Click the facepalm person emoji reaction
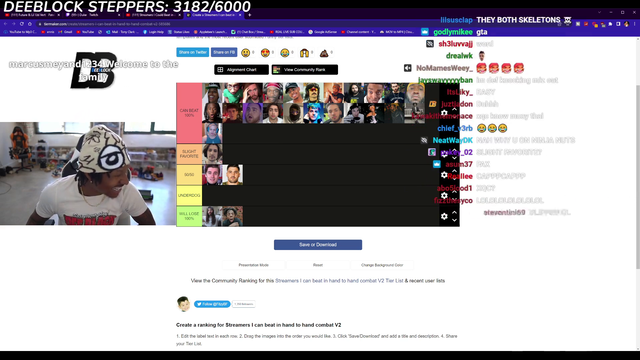The image size is (640, 360). click(304, 53)
